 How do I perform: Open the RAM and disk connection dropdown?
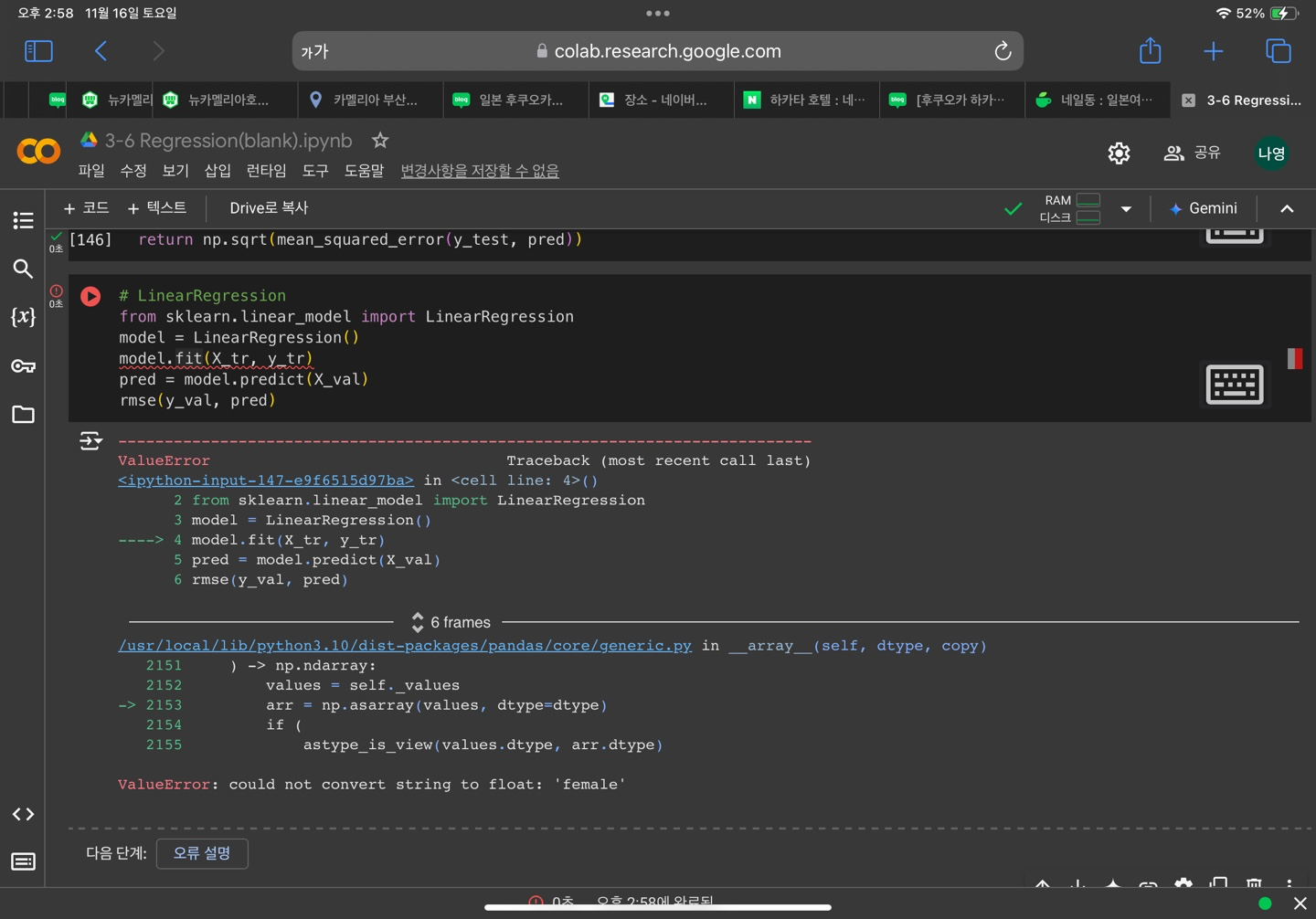point(1126,209)
